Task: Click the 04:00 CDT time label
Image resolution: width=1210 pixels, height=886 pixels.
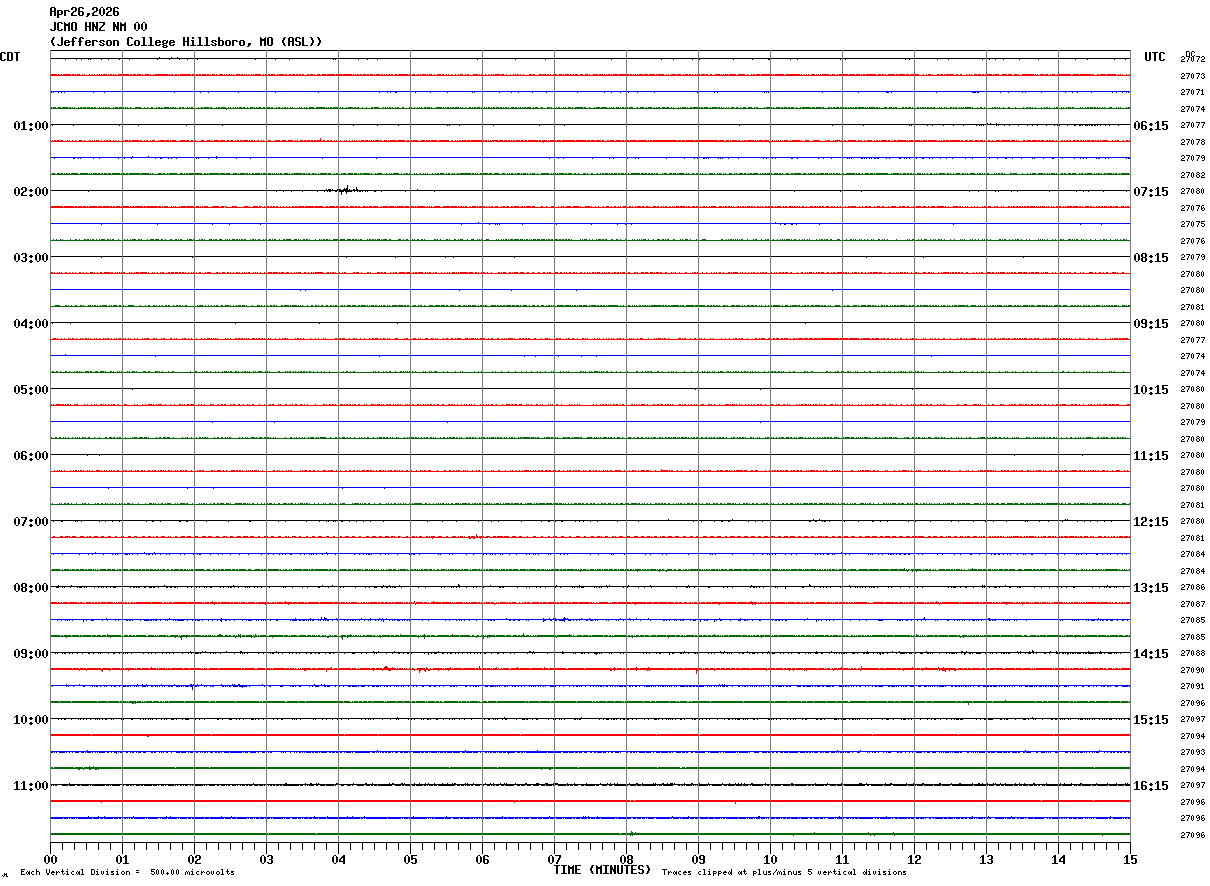Action: (31, 324)
